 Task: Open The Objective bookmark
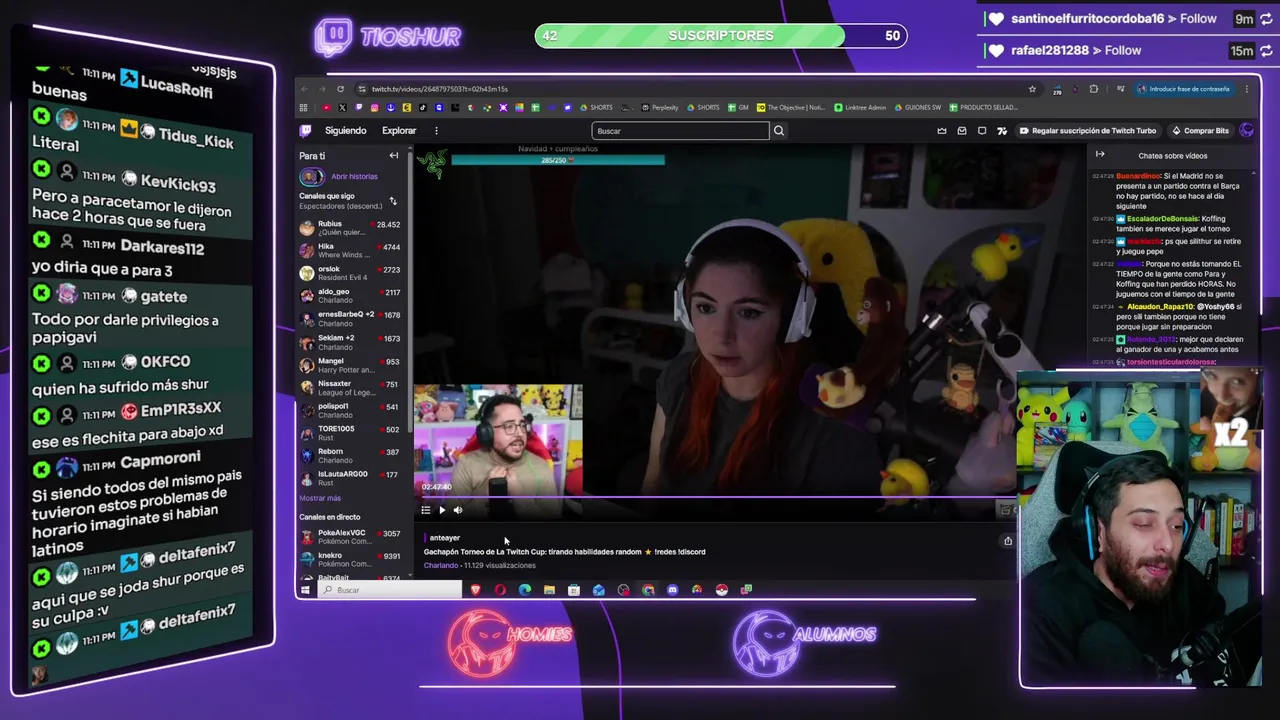pos(791,108)
